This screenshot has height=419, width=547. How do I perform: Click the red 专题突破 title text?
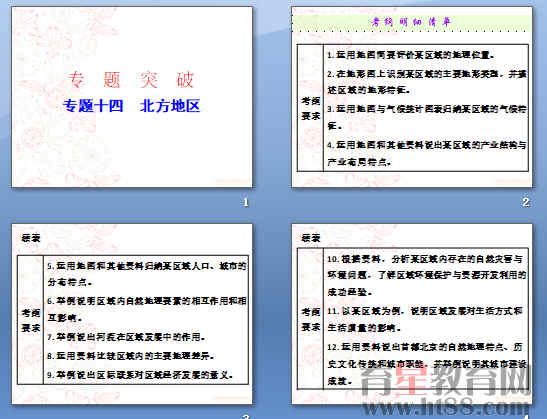tap(131, 80)
